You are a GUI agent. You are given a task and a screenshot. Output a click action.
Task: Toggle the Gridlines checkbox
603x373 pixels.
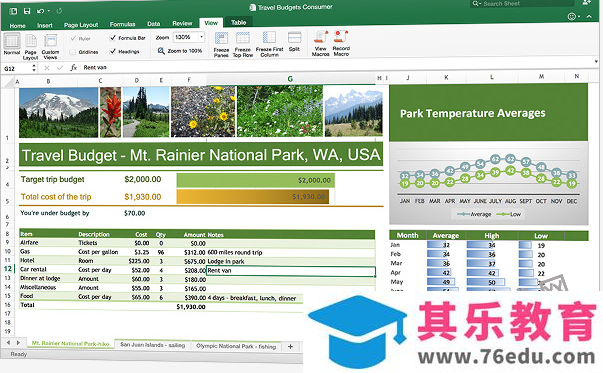pyautogui.click(x=73, y=52)
